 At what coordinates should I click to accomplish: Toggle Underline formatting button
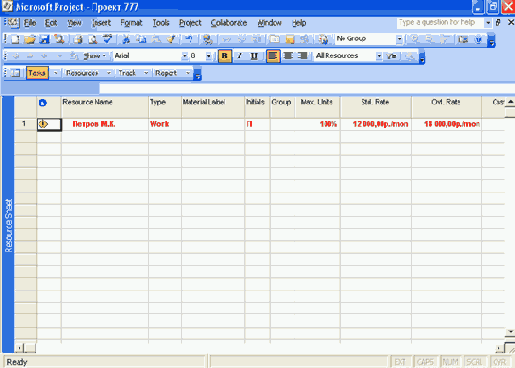pyautogui.click(x=254, y=56)
